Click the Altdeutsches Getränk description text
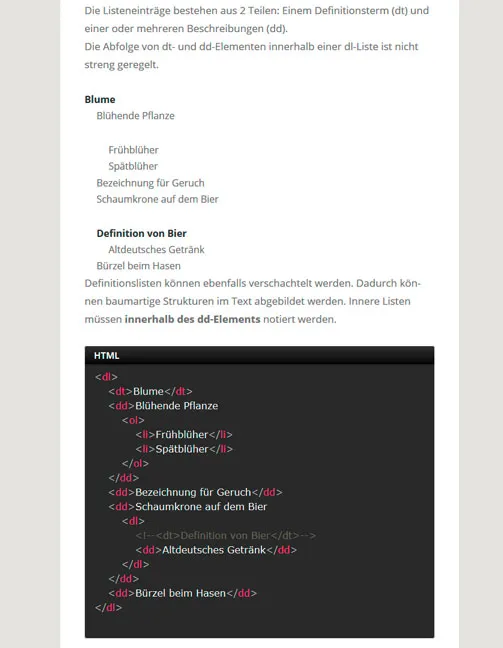Screen dimensions: 503x648 click(156, 250)
